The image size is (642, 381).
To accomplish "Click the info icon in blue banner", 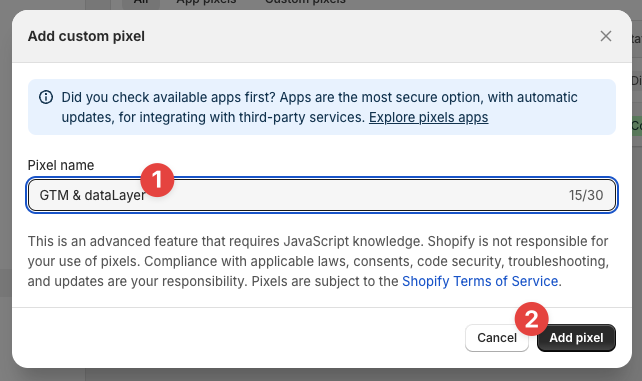I will pyautogui.click(x=46, y=97).
